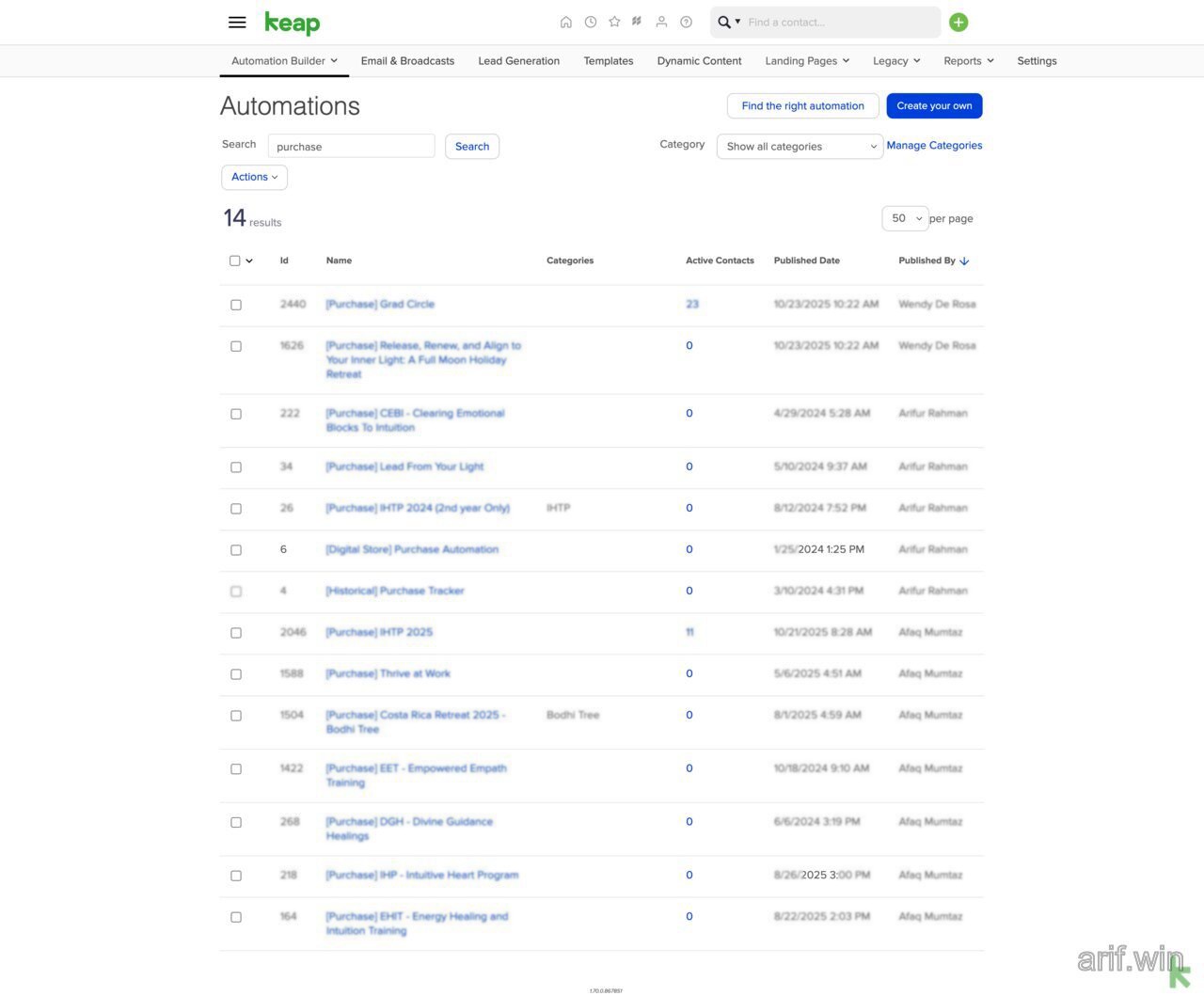The image size is (1204, 996).
Task: Tick the checkbox beside [Purchase] IHTP 2025
Action: point(236,632)
